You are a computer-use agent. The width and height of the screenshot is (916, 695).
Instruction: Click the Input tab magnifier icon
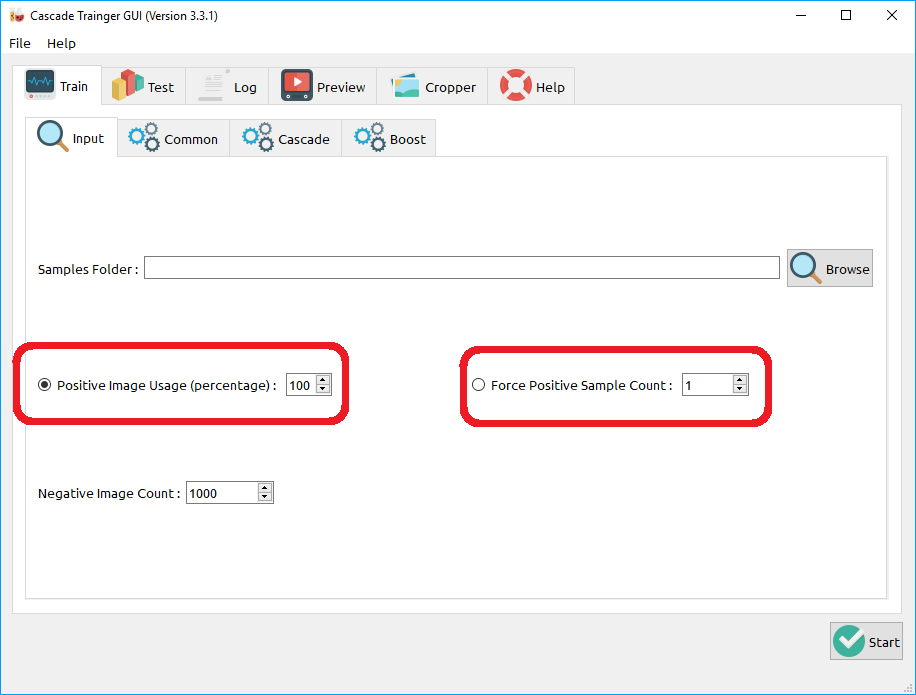pos(53,136)
